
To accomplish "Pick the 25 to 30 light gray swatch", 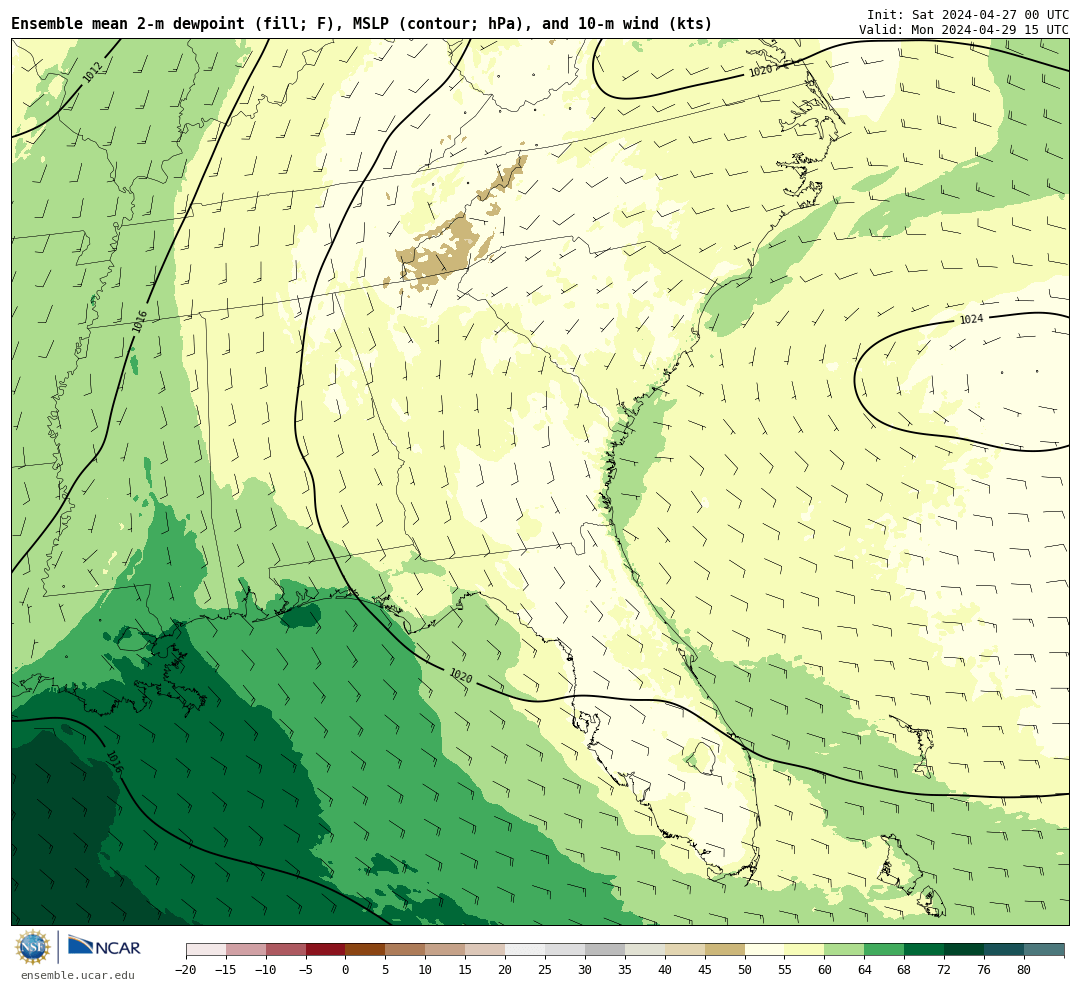I will [565, 949].
